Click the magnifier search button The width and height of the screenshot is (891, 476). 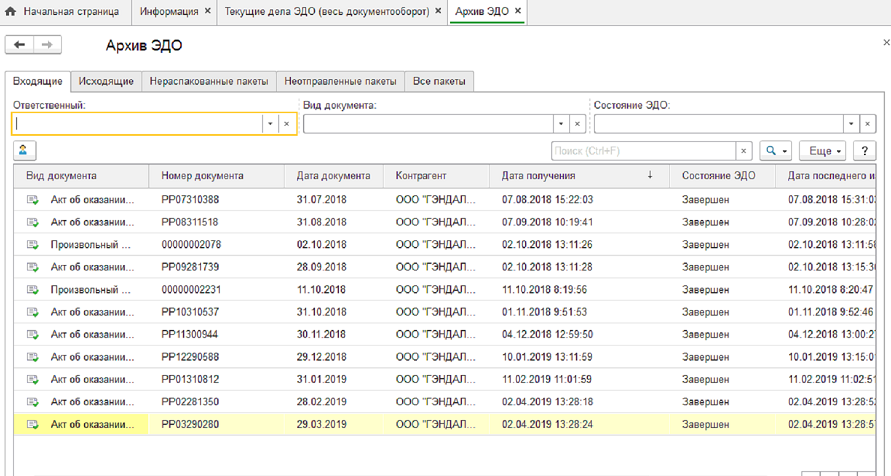click(776, 150)
